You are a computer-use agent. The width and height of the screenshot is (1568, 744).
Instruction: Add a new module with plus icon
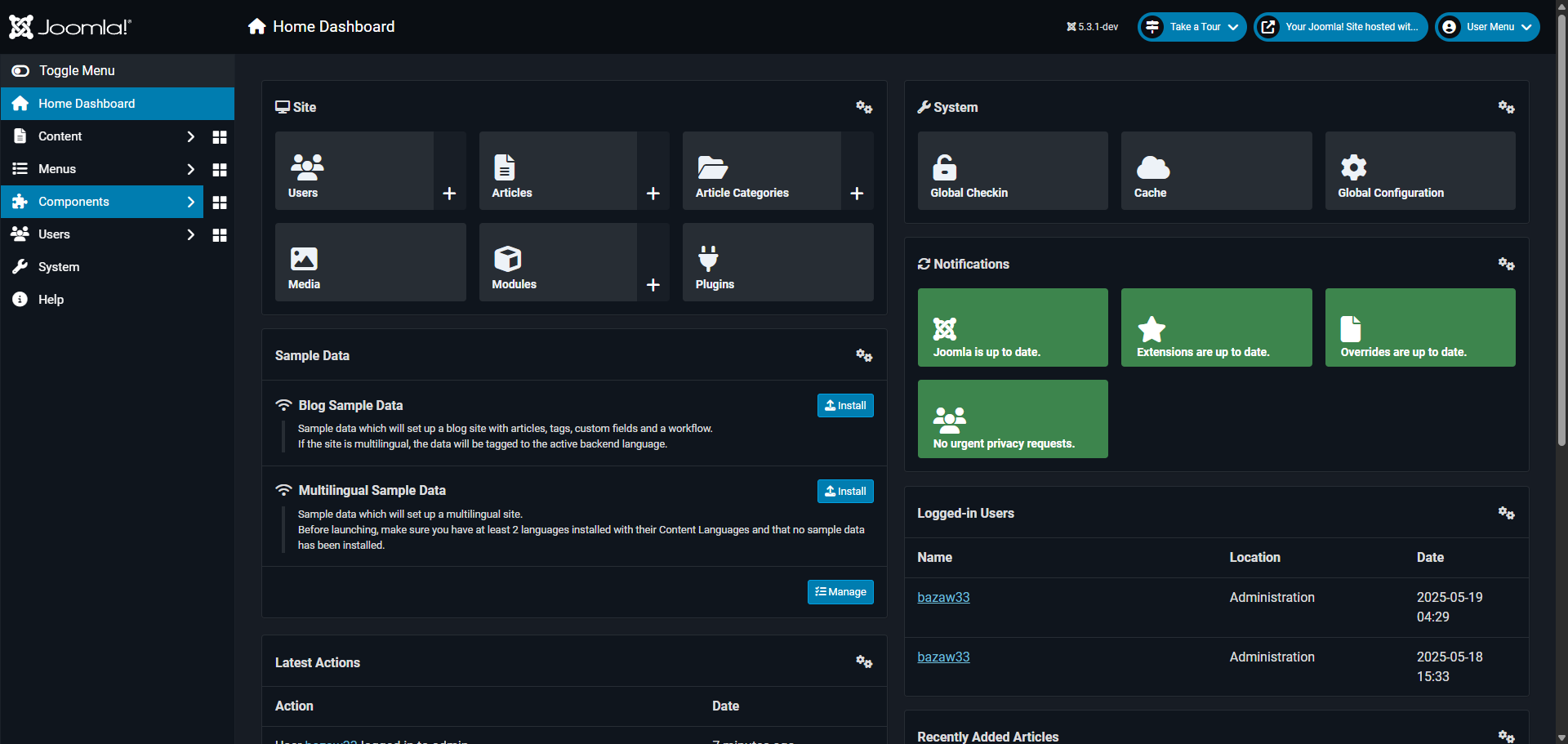(653, 285)
